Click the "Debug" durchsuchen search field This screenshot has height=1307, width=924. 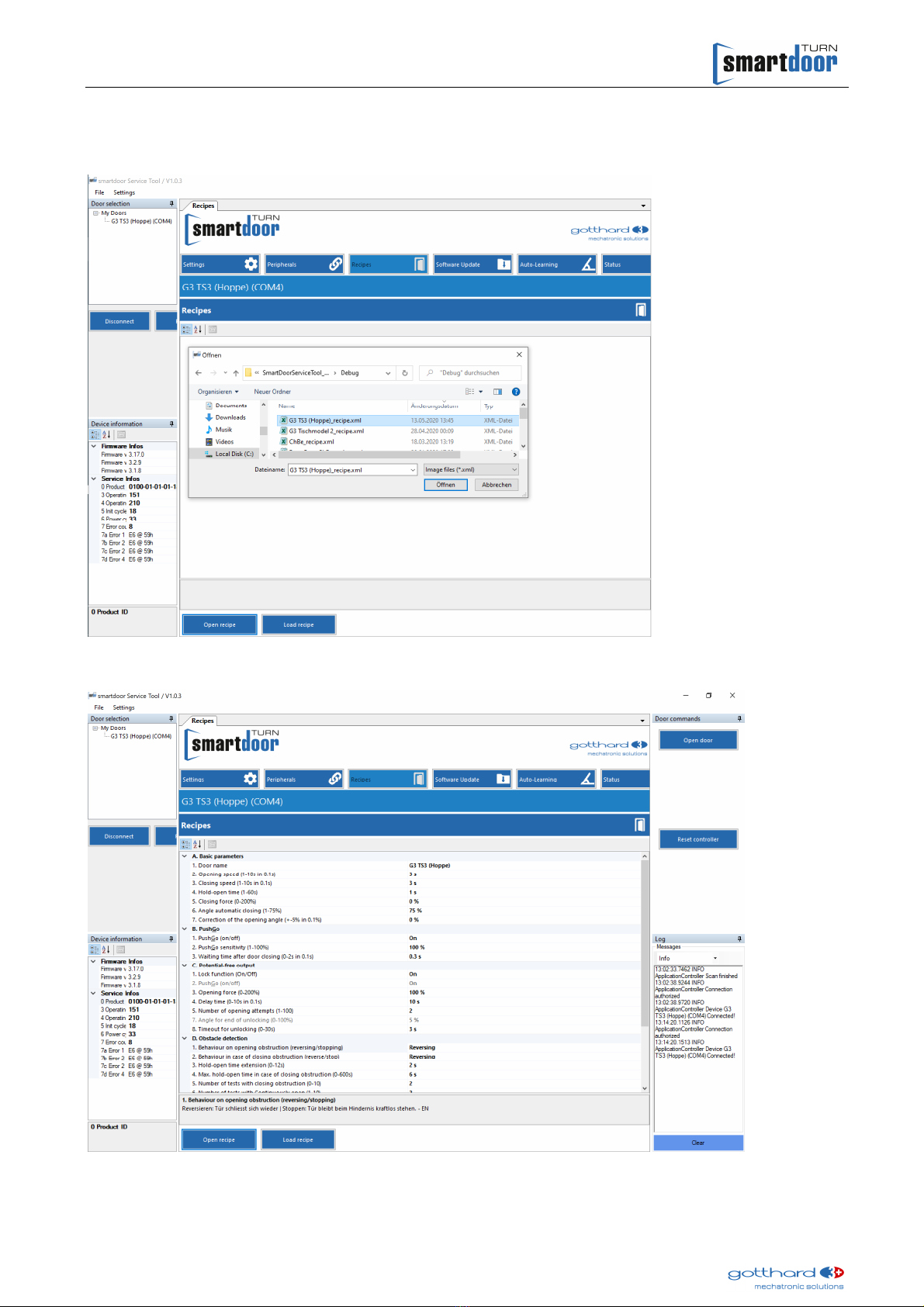click(x=470, y=373)
